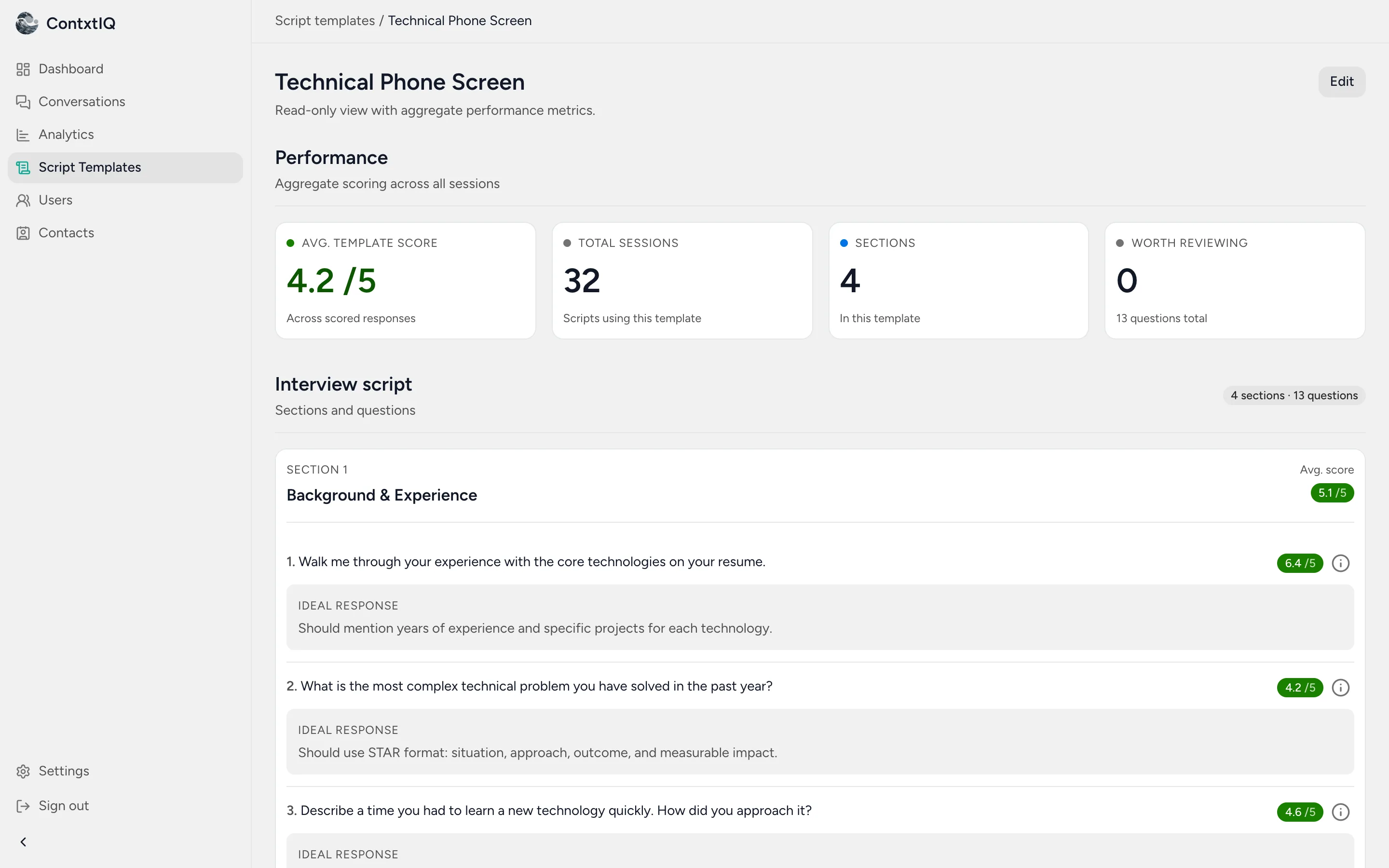Click the Analytics chart icon

pos(23,135)
